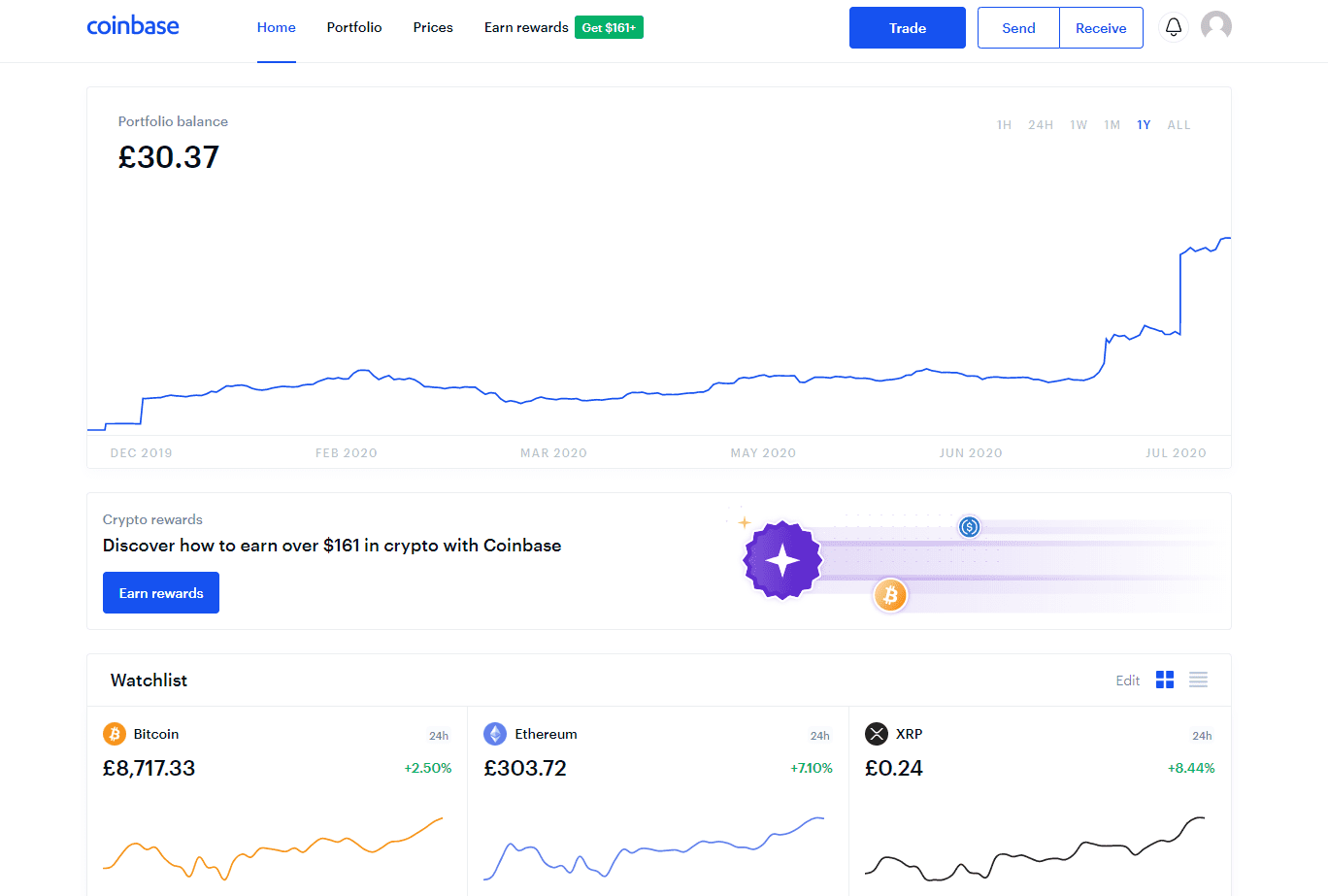This screenshot has width=1328, height=896.
Task: Click the Ethereum +7.10% change
Action: coord(812,768)
